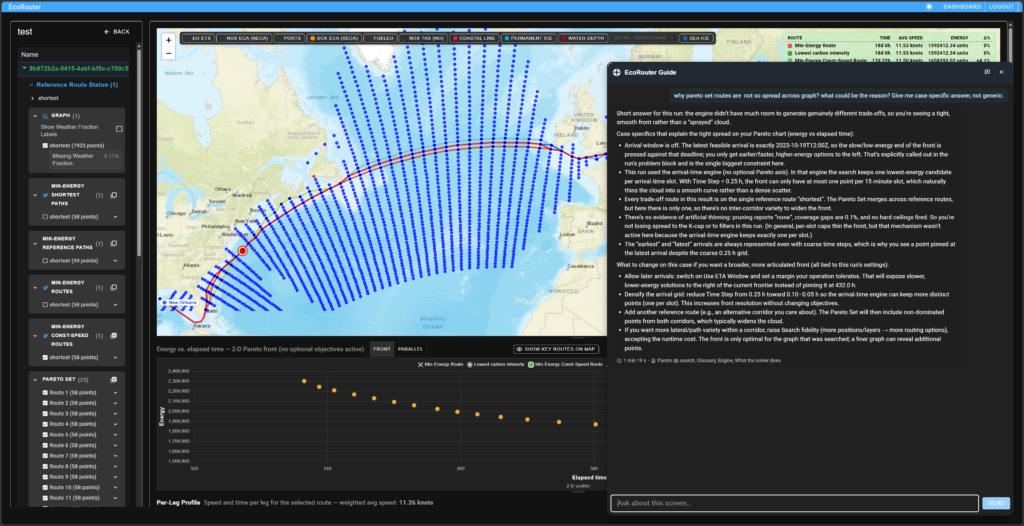Click leaf icon of Min-Energy Shortest Paths

(x=46, y=195)
